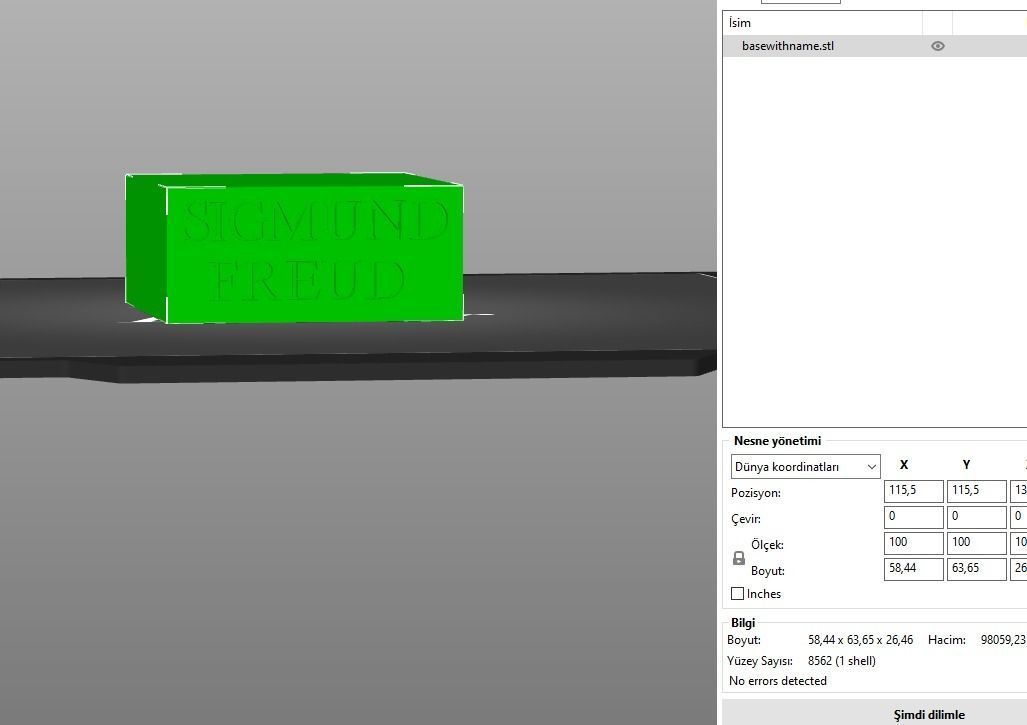The width and height of the screenshot is (1027, 725).
Task: Click the Çevir X rotation field
Action: coord(914,517)
